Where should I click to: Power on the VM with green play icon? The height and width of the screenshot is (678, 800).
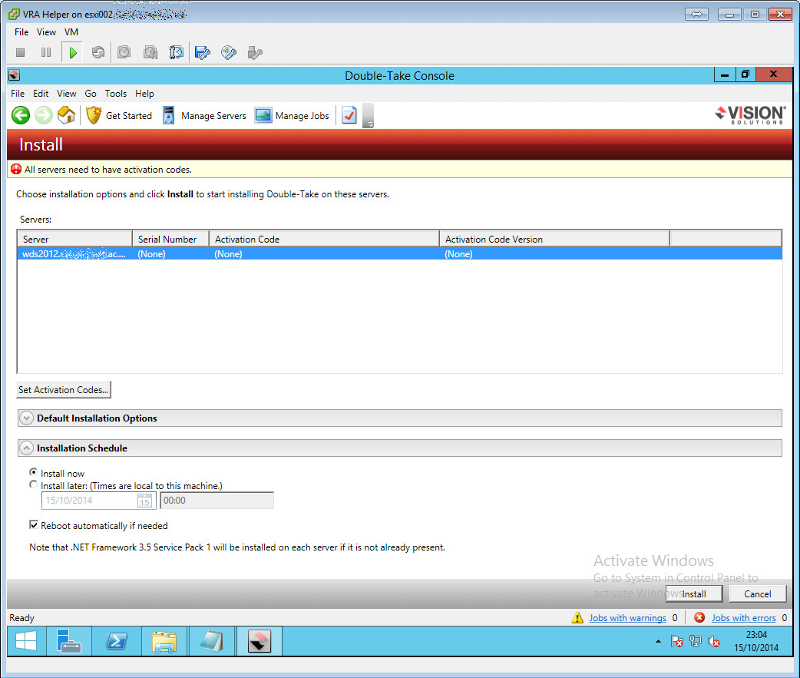(x=73, y=53)
